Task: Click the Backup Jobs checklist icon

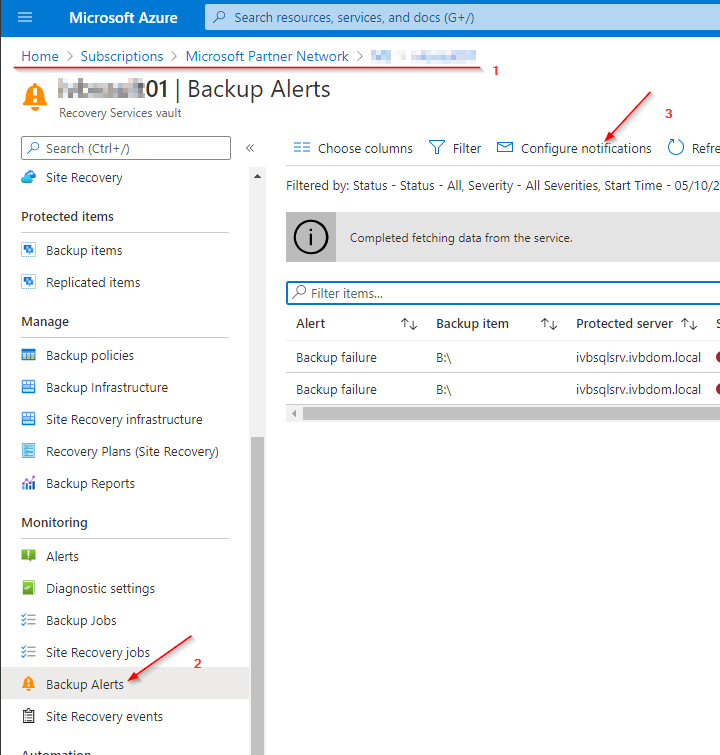Action: click(28, 620)
